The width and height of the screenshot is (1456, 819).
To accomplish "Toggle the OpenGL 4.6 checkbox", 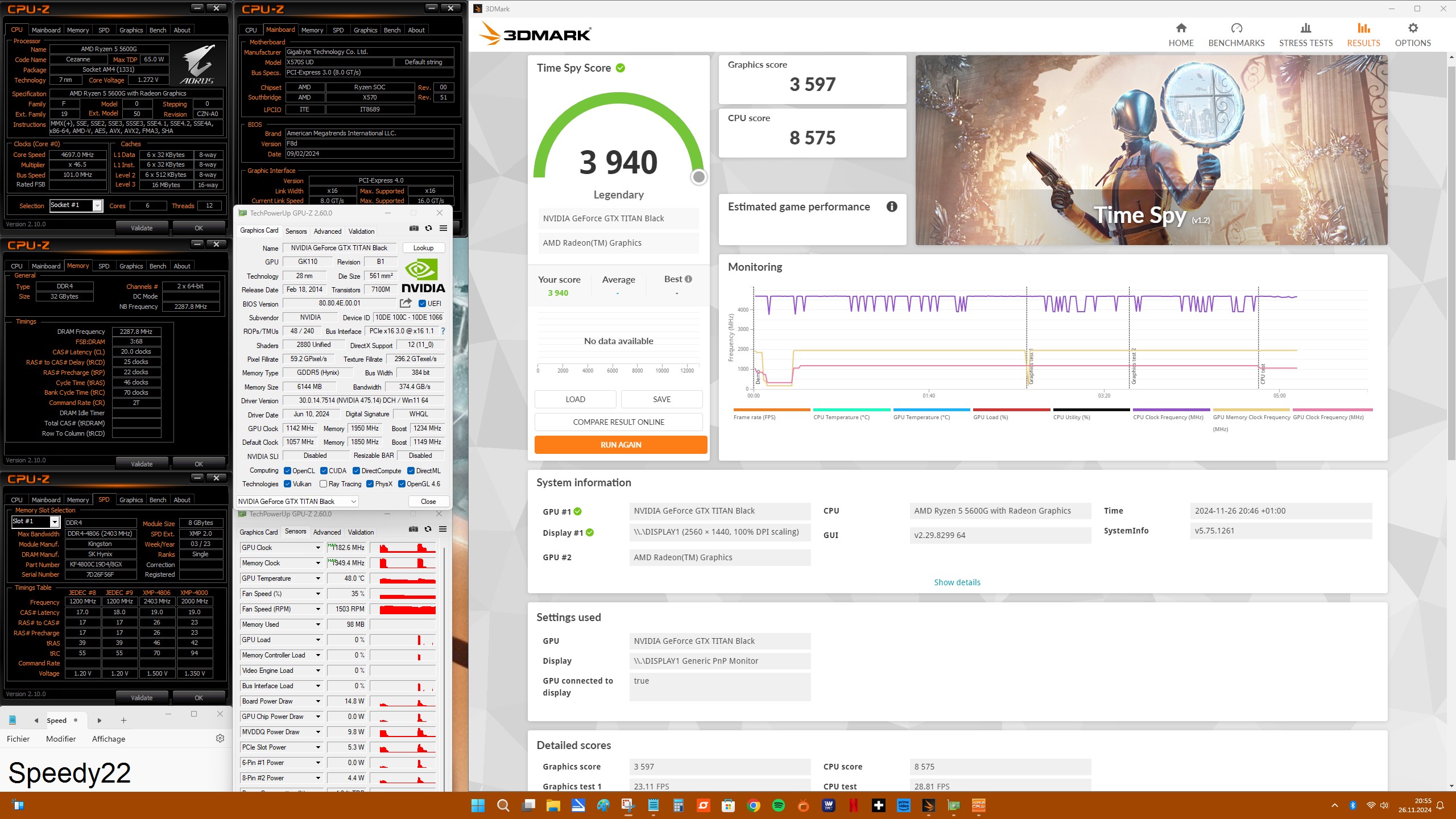I will click(402, 484).
